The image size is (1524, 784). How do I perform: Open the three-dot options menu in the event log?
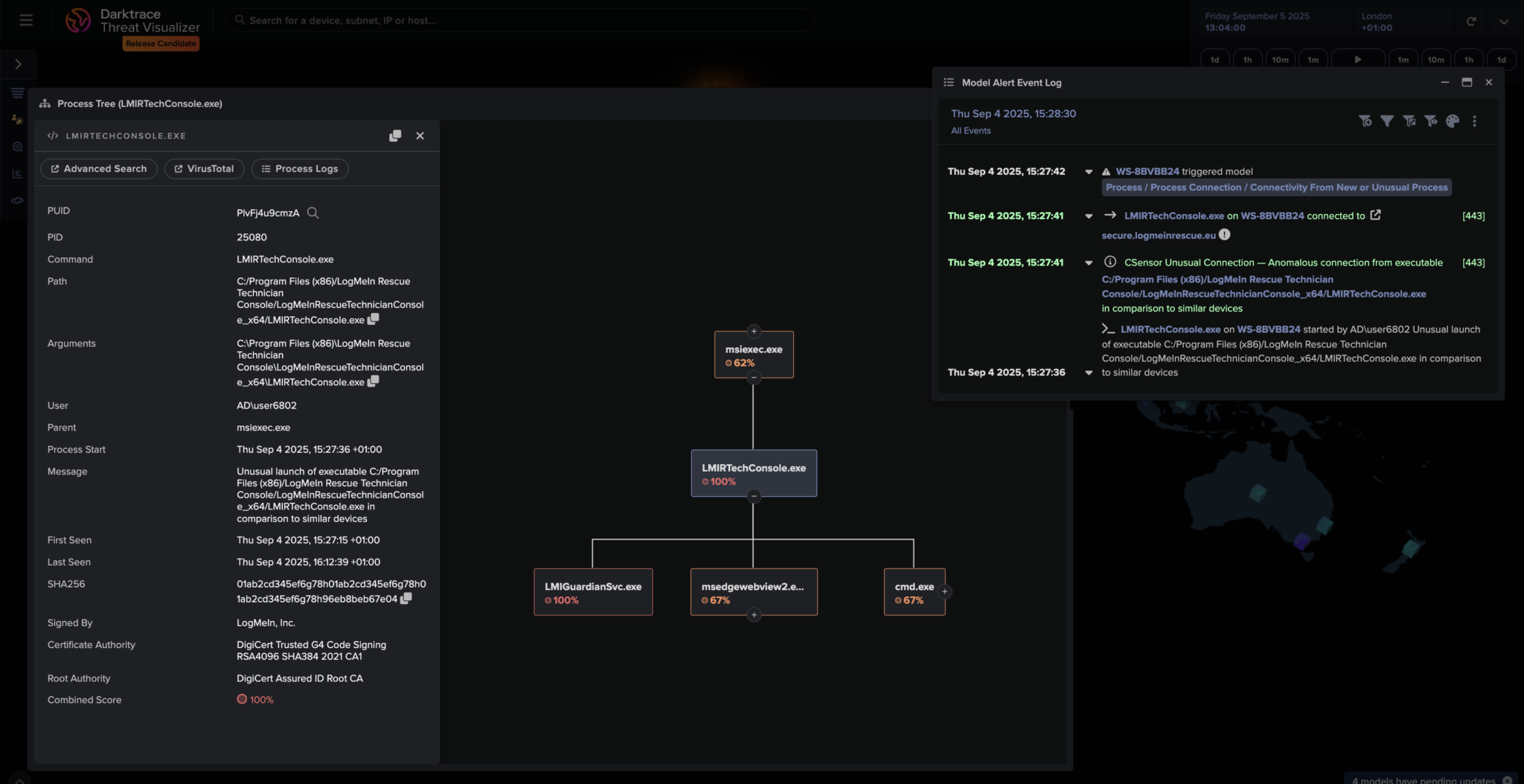coord(1474,121)
